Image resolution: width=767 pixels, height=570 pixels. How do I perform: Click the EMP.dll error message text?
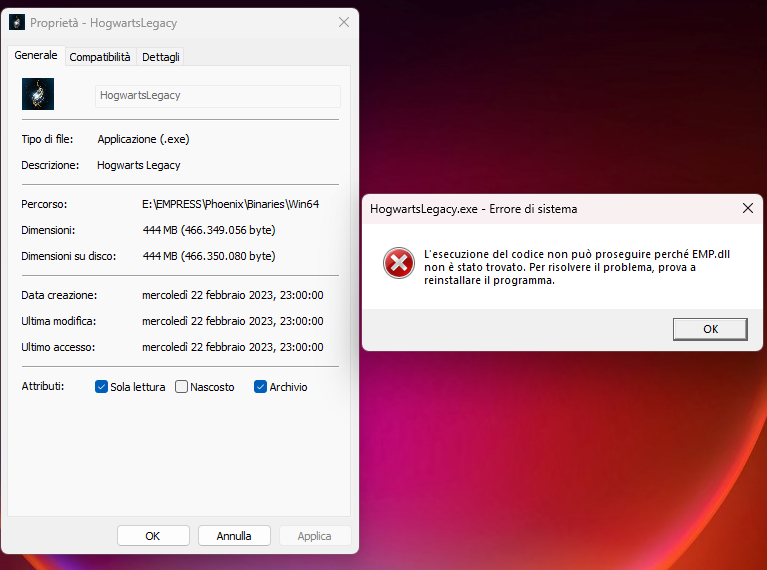click(x=577, y=267)
